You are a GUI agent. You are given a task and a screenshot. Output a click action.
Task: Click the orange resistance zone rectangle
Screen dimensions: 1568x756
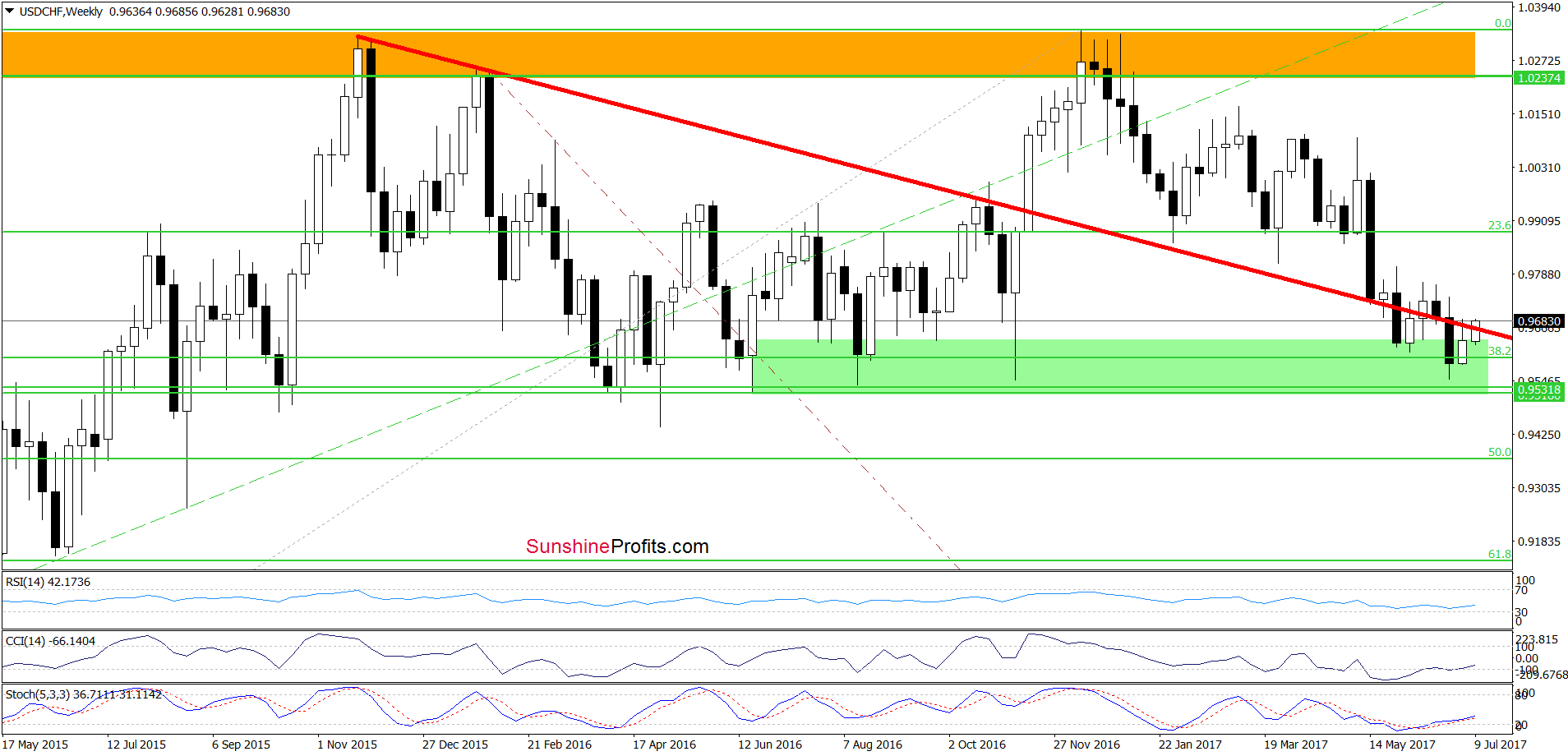pyautogui.click(x=738, y=54)
